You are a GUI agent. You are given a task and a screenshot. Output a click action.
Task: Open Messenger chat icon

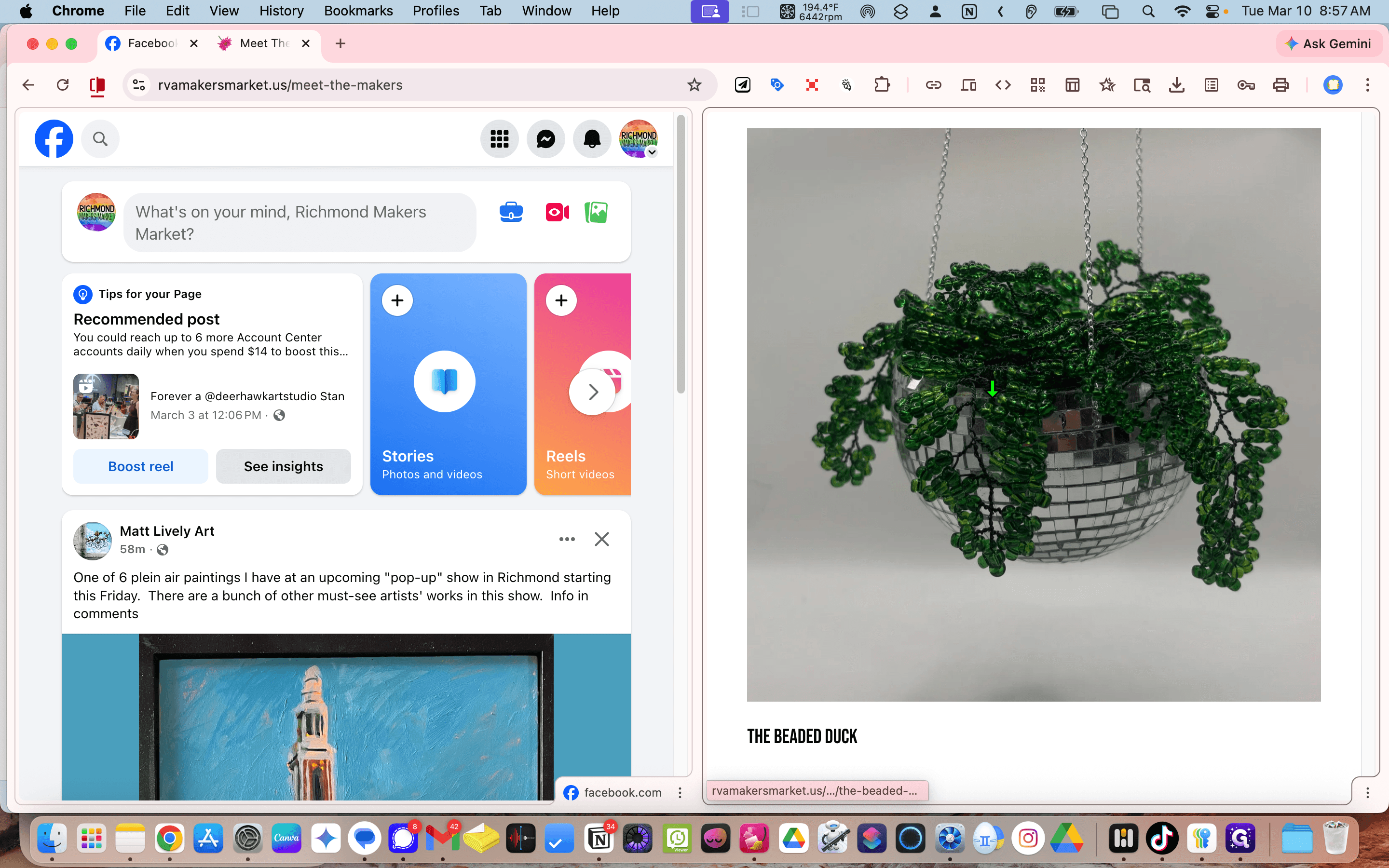[545, 138]
